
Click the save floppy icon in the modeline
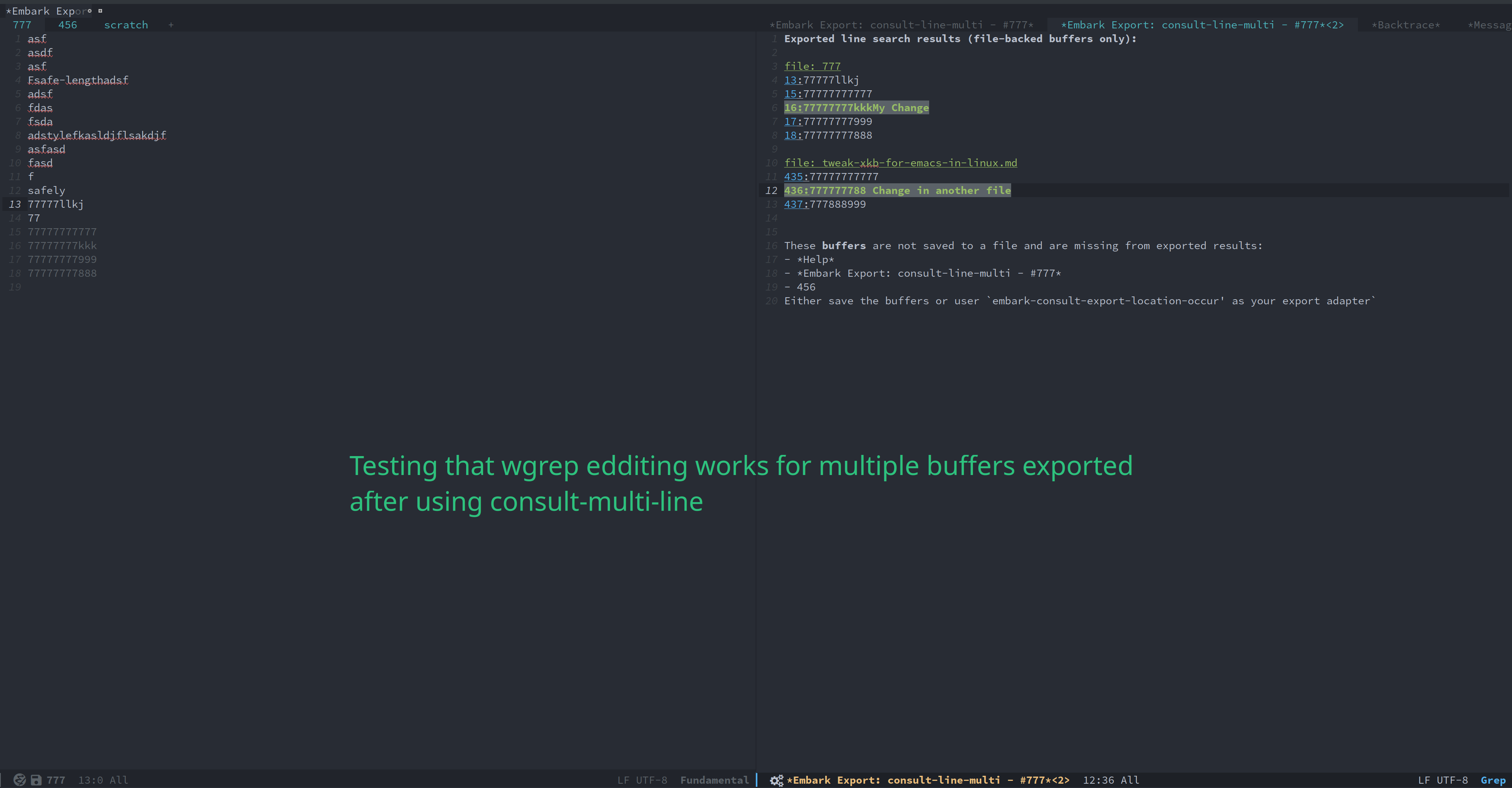click(x=36, y=780)
